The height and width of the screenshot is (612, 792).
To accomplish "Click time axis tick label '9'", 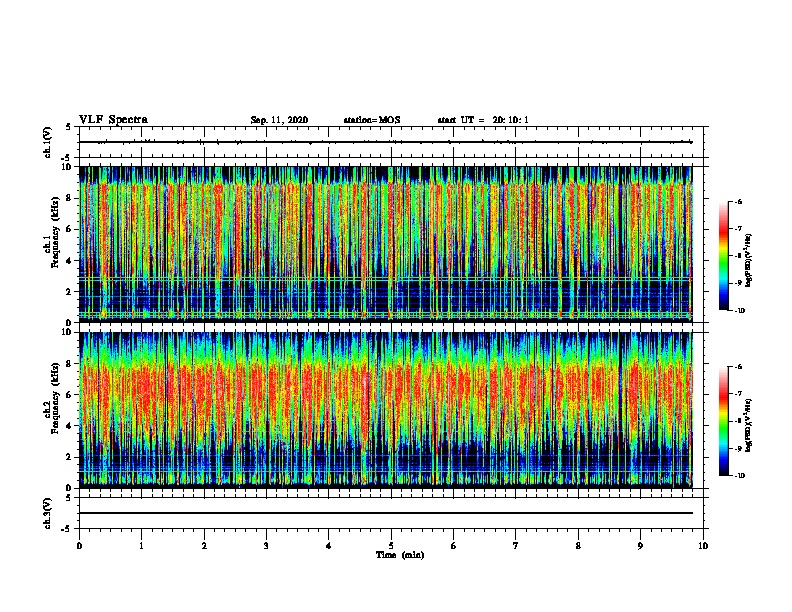I will pyautogui.click(x=640, y=546).
